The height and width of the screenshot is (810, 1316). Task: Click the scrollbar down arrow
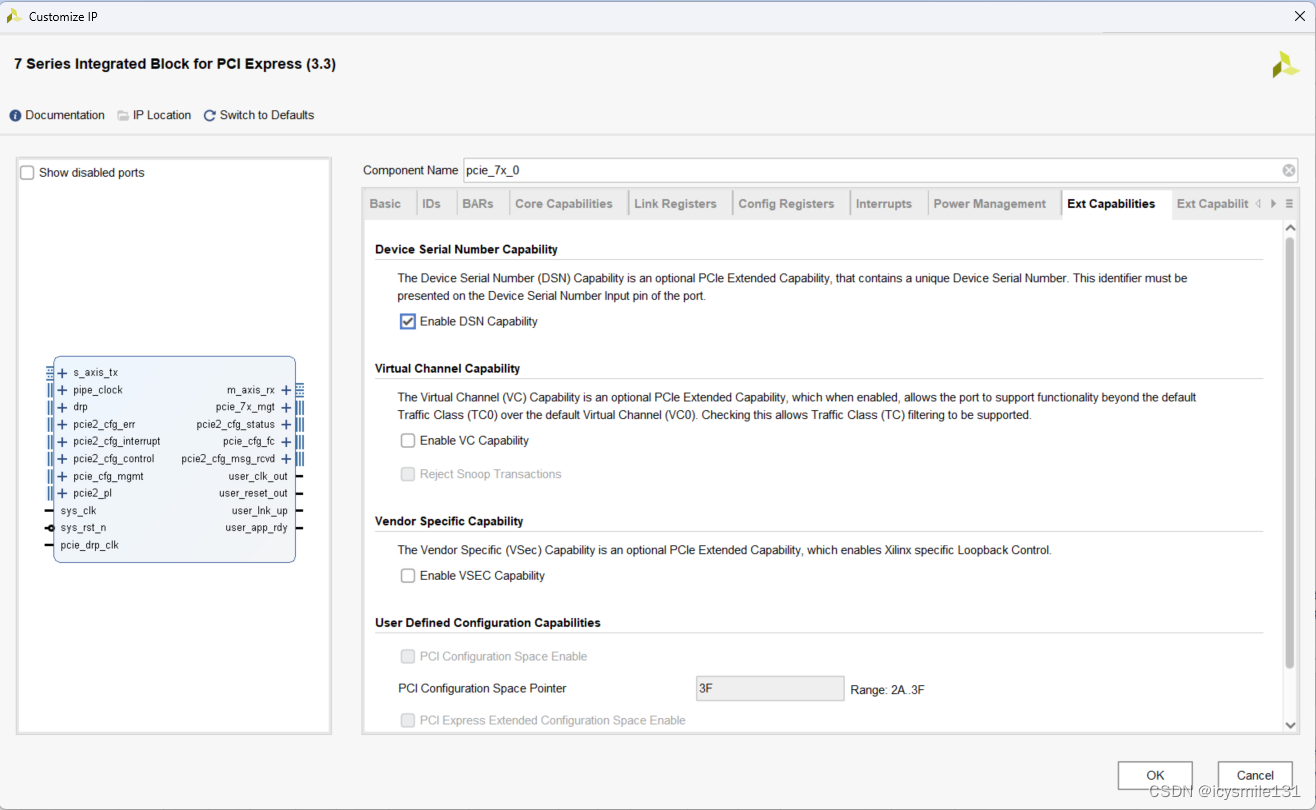[1290, 725]
